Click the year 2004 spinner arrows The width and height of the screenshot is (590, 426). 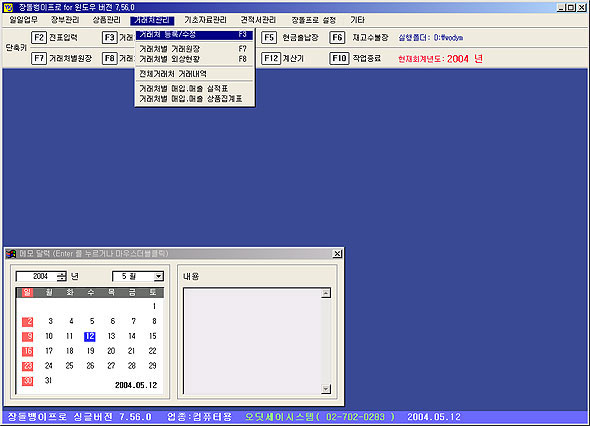61,277
